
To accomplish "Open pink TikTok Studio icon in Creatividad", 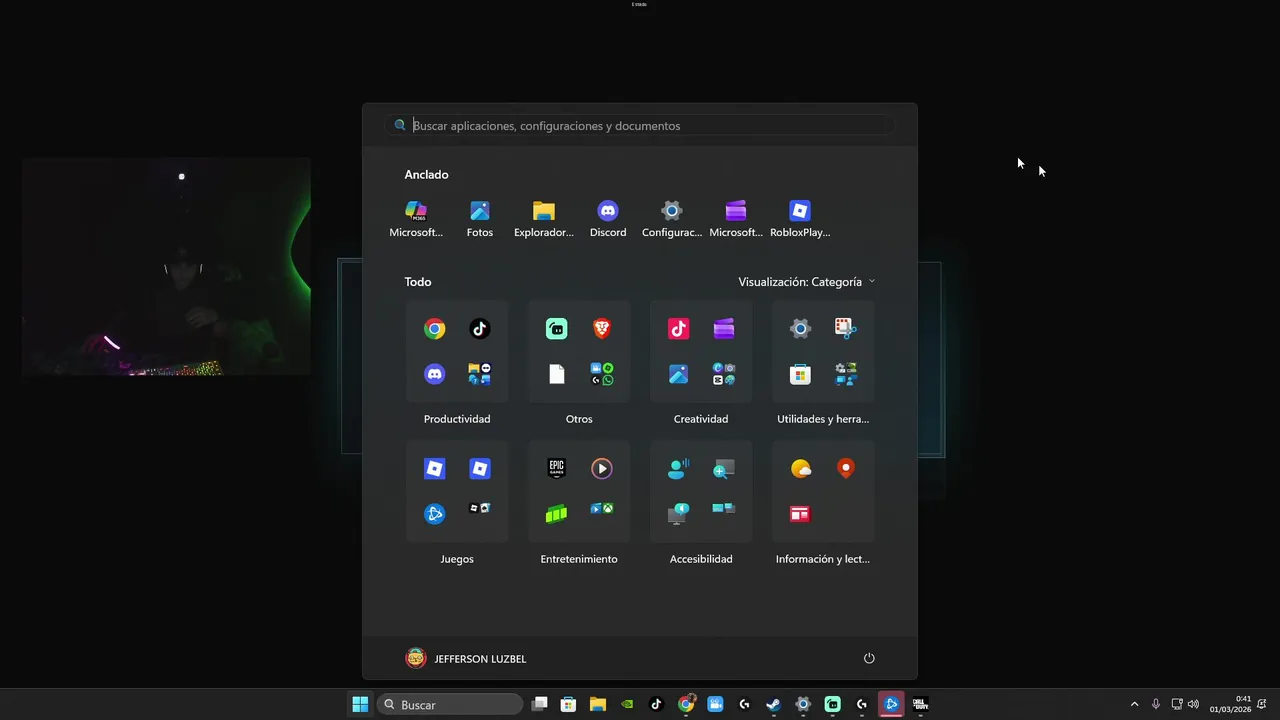I will pyautogui.click(x=679, y=329).
